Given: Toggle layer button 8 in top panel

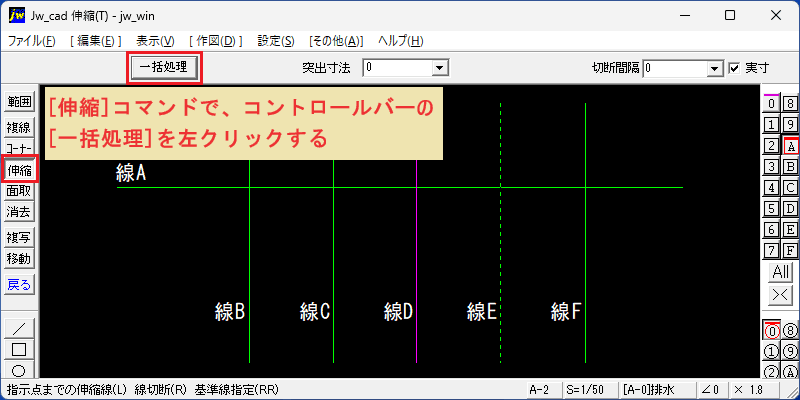Looking at the screenshot, I should (790, 104).
